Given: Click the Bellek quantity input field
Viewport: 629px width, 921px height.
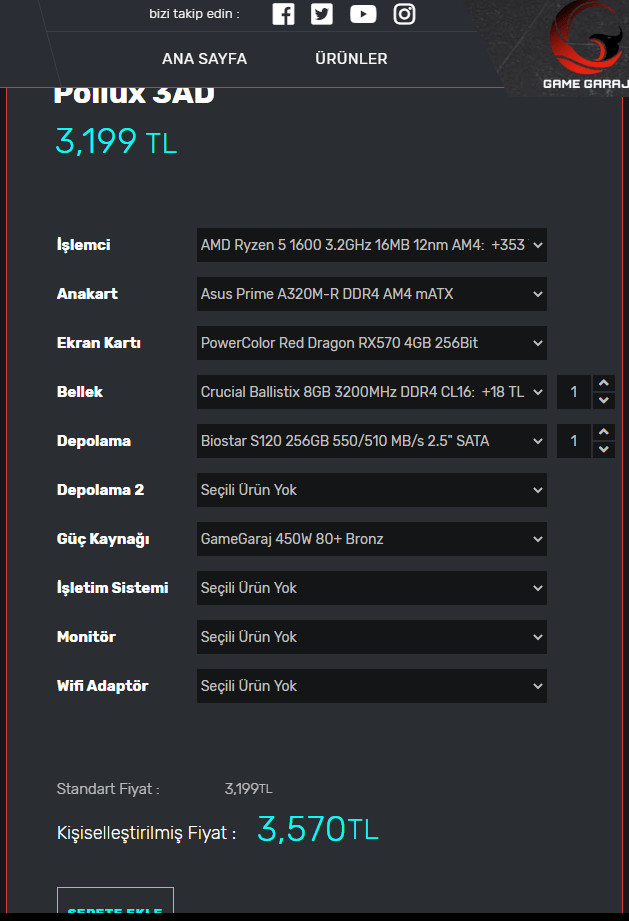Looking at the screenshot, I should 574,392.
